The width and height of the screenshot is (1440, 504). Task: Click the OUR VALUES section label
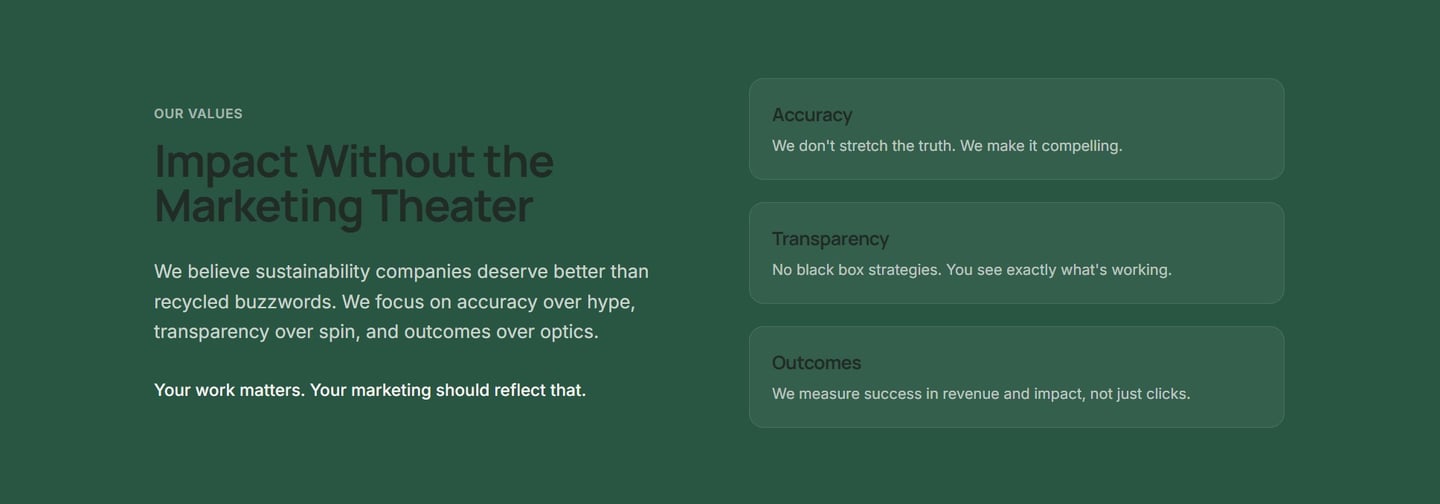(198, 114)
